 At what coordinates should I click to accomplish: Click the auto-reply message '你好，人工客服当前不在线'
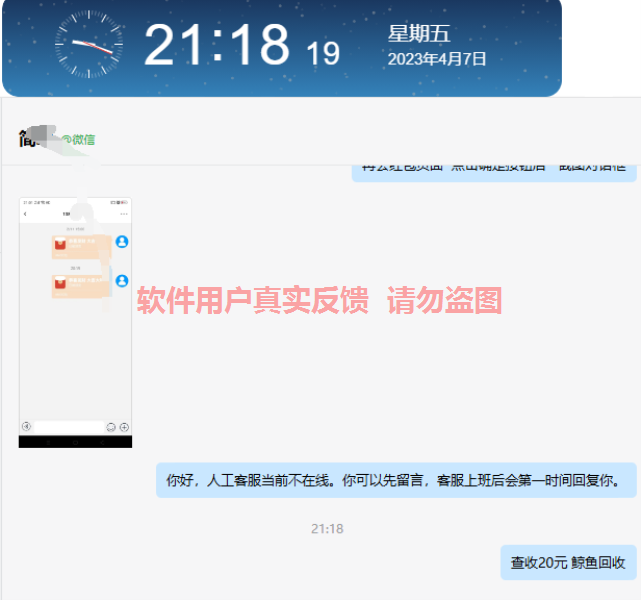point(396,480)
